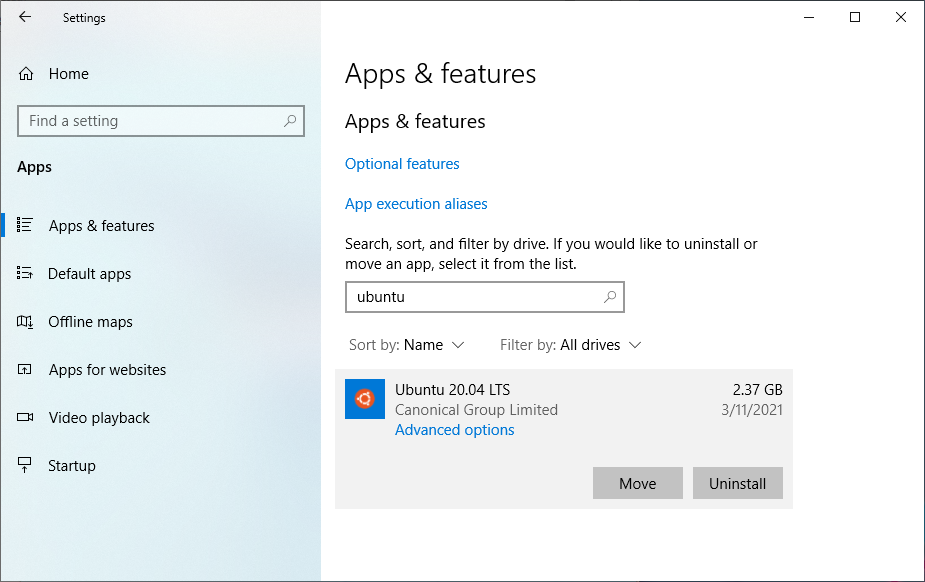Click the magnifier icon in the app search box
Image resolution: width=925 pixels, height=582 pixels.
(610, 297)
